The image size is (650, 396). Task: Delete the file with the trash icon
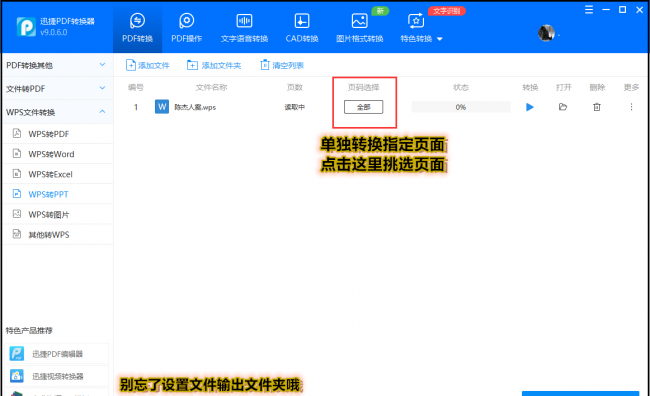597,107
